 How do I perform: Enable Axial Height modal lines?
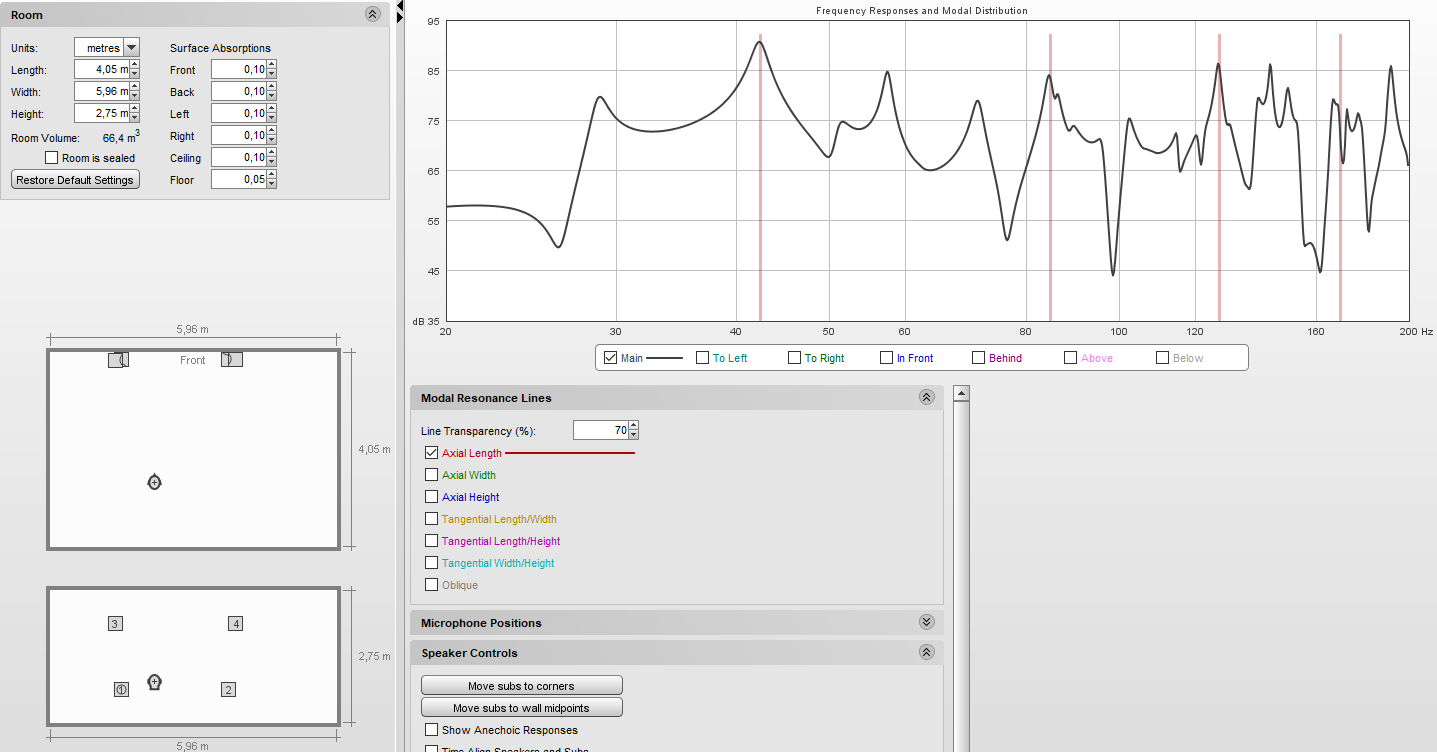(x=432, y=497)
